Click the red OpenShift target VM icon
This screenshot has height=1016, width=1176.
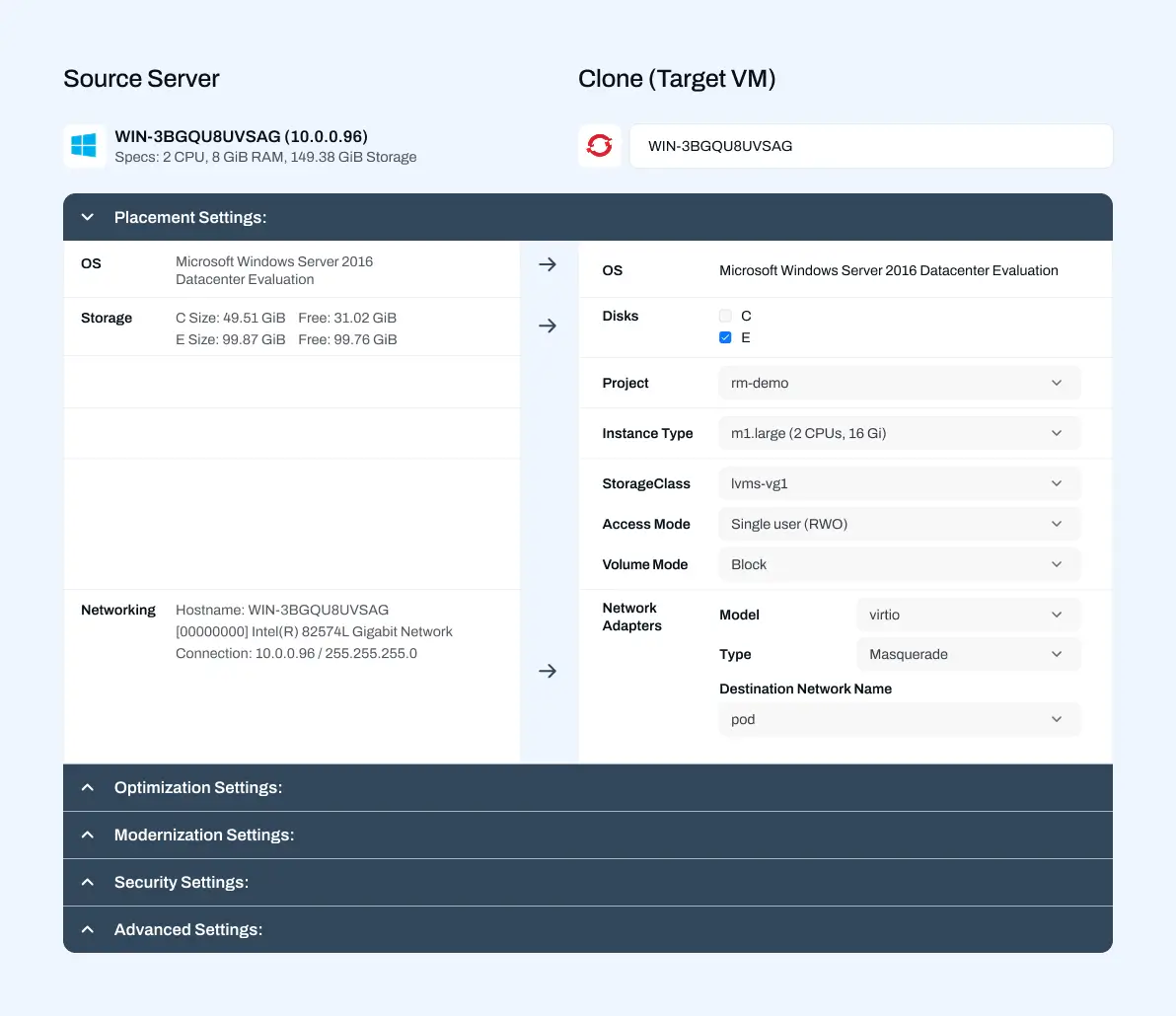coord(599,145)
